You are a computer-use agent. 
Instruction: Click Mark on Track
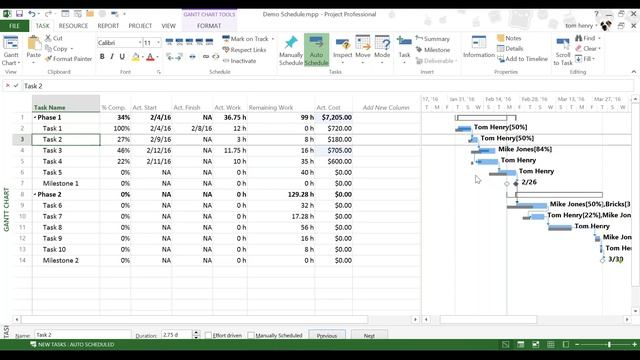coord(246,39)
